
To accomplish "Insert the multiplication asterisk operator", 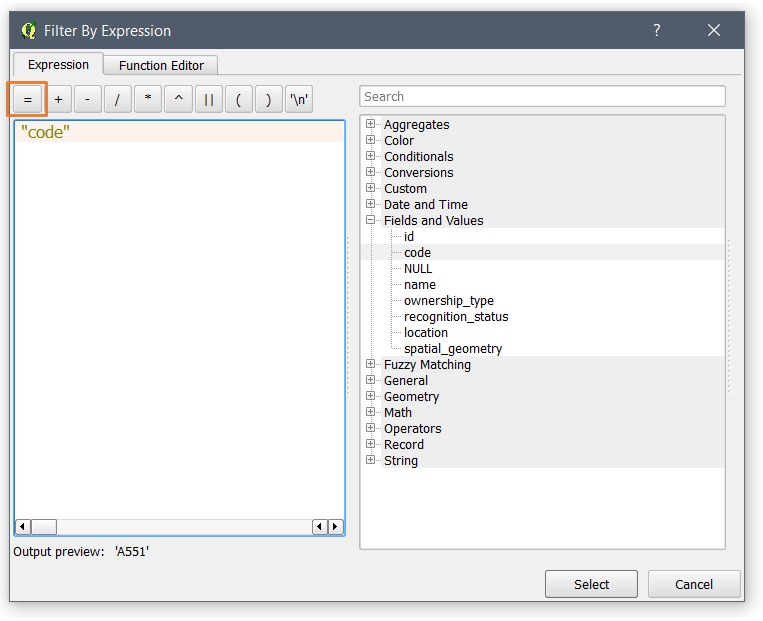I will click(148, 99).
